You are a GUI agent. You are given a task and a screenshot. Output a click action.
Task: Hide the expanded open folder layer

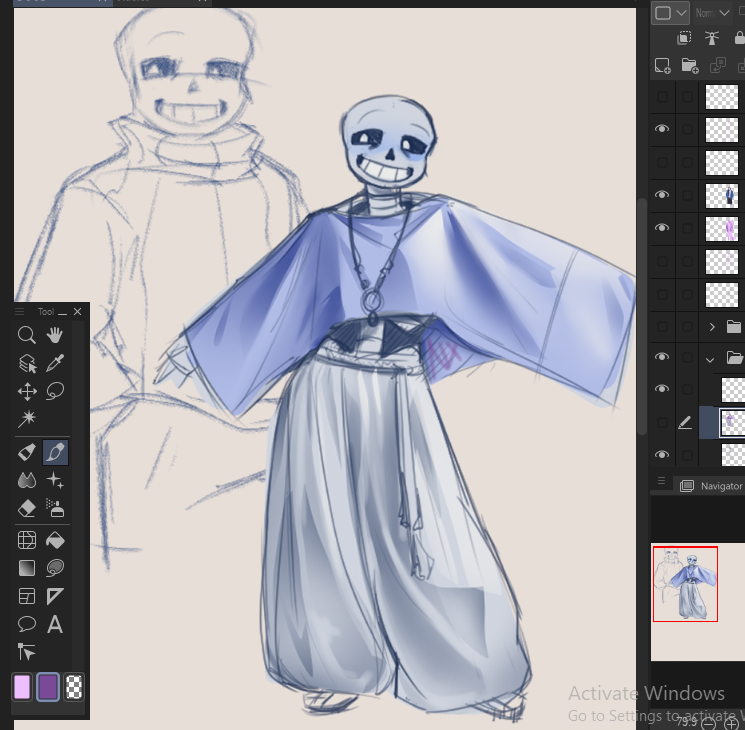[x=662, y=357]
